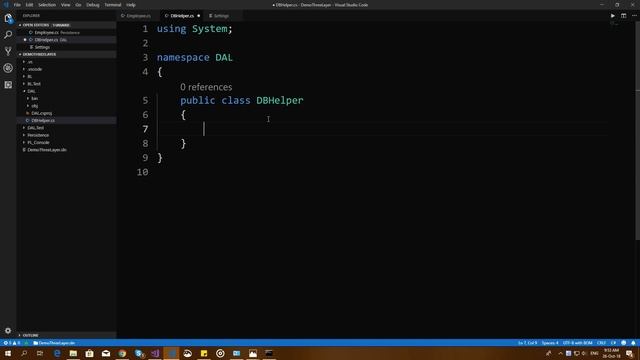This screenshot has width=640, height=360.
Task: Launch Microsoft Edge from taskbar
Action: [57, 353]
